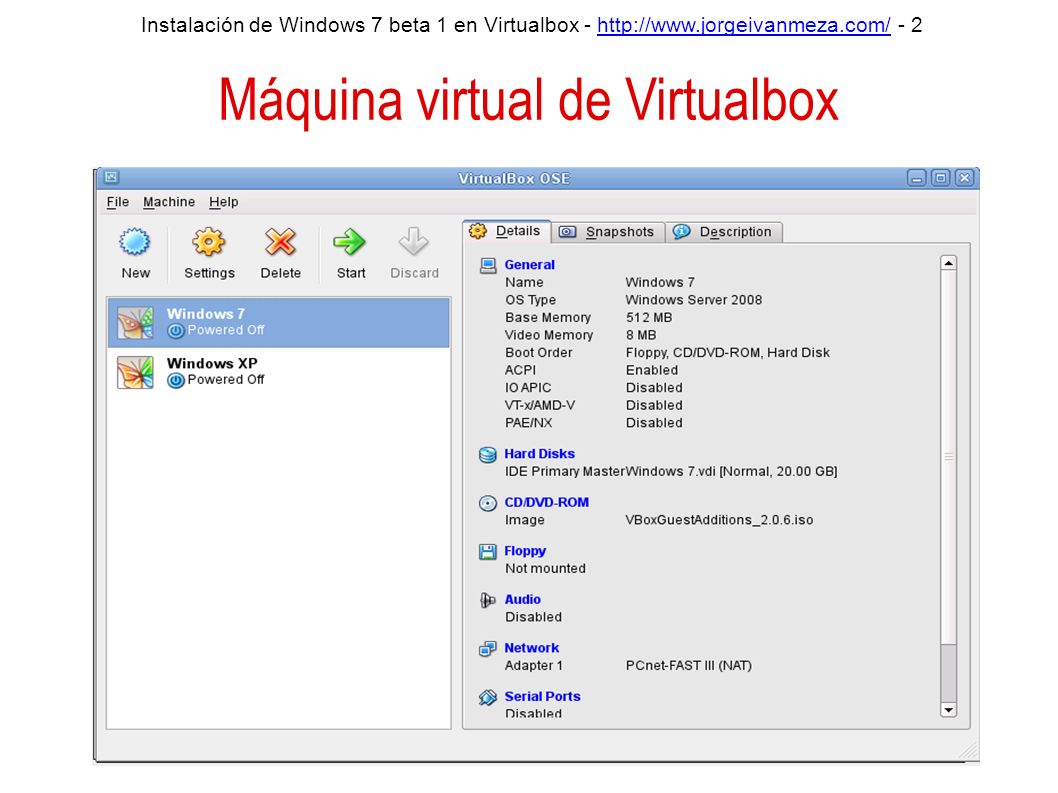Viewport: 1058px width, 793px height.
Task: Click the VirtualBox title bar window icon
Action: coord(111,177)
